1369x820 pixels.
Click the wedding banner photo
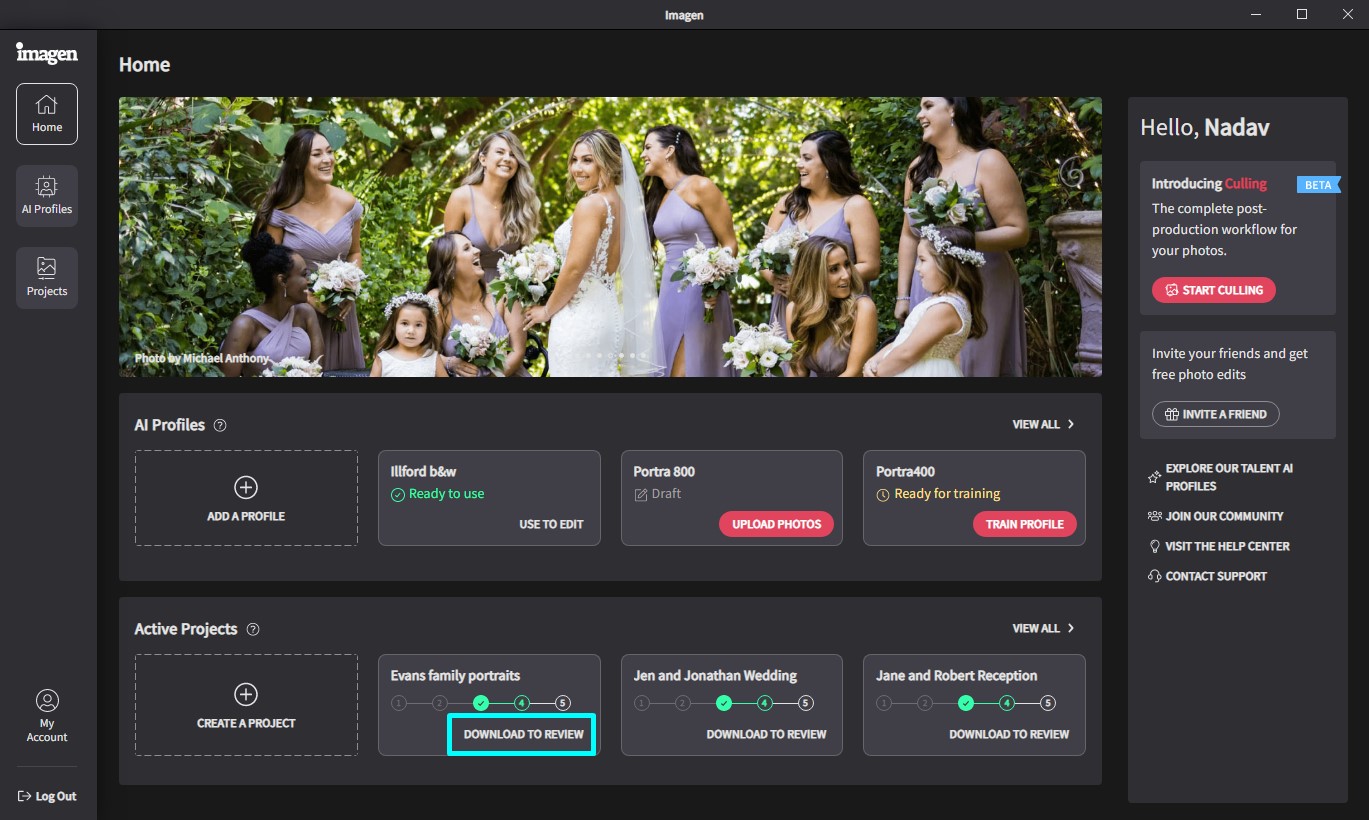click(x=610, y=237)
